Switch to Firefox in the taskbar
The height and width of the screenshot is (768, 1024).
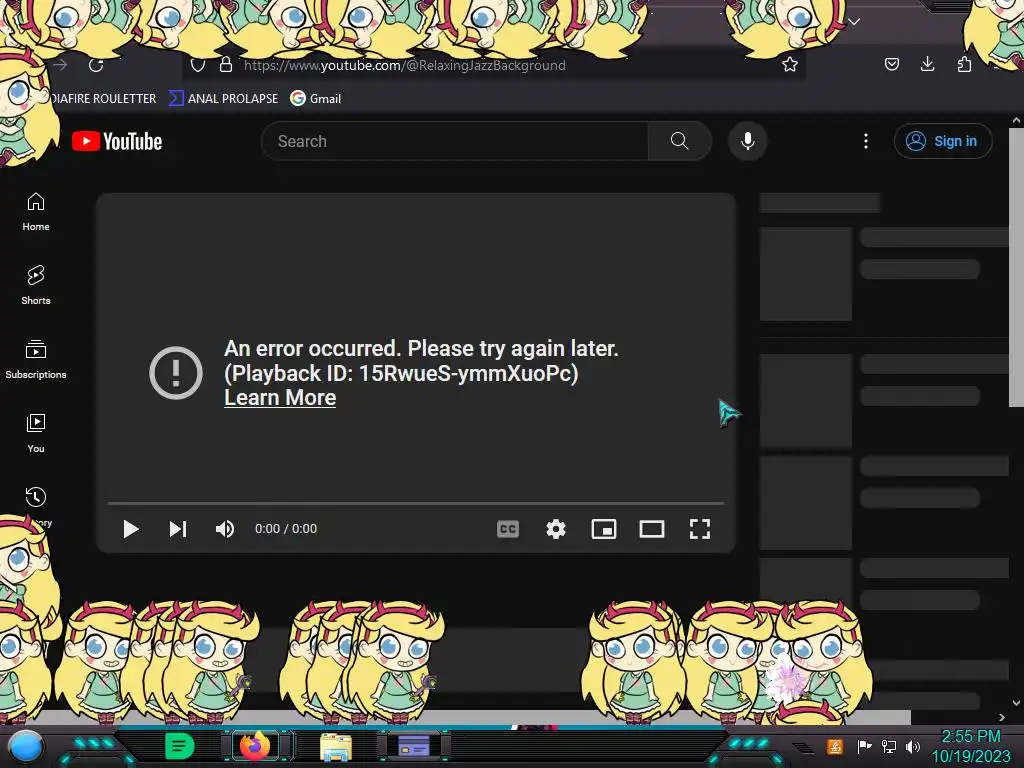(x=255, y=746)
